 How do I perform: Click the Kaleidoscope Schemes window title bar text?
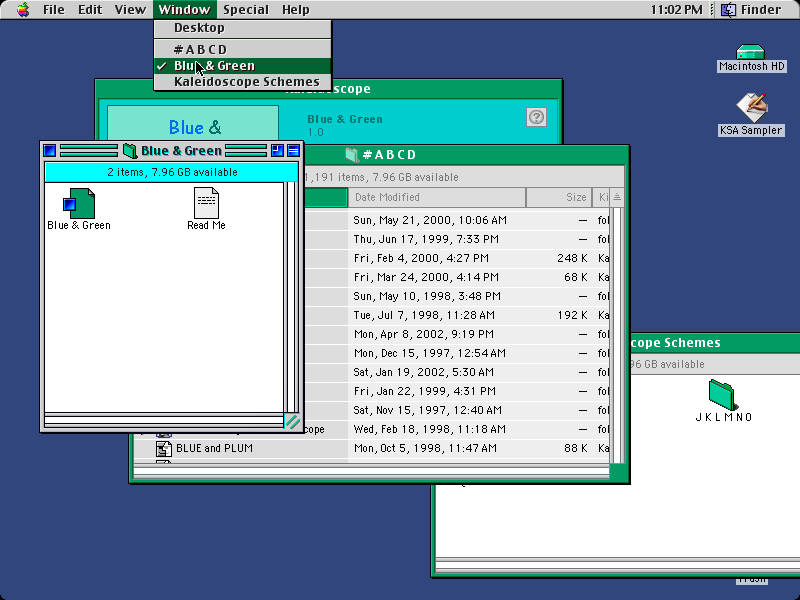pos(675,343)
